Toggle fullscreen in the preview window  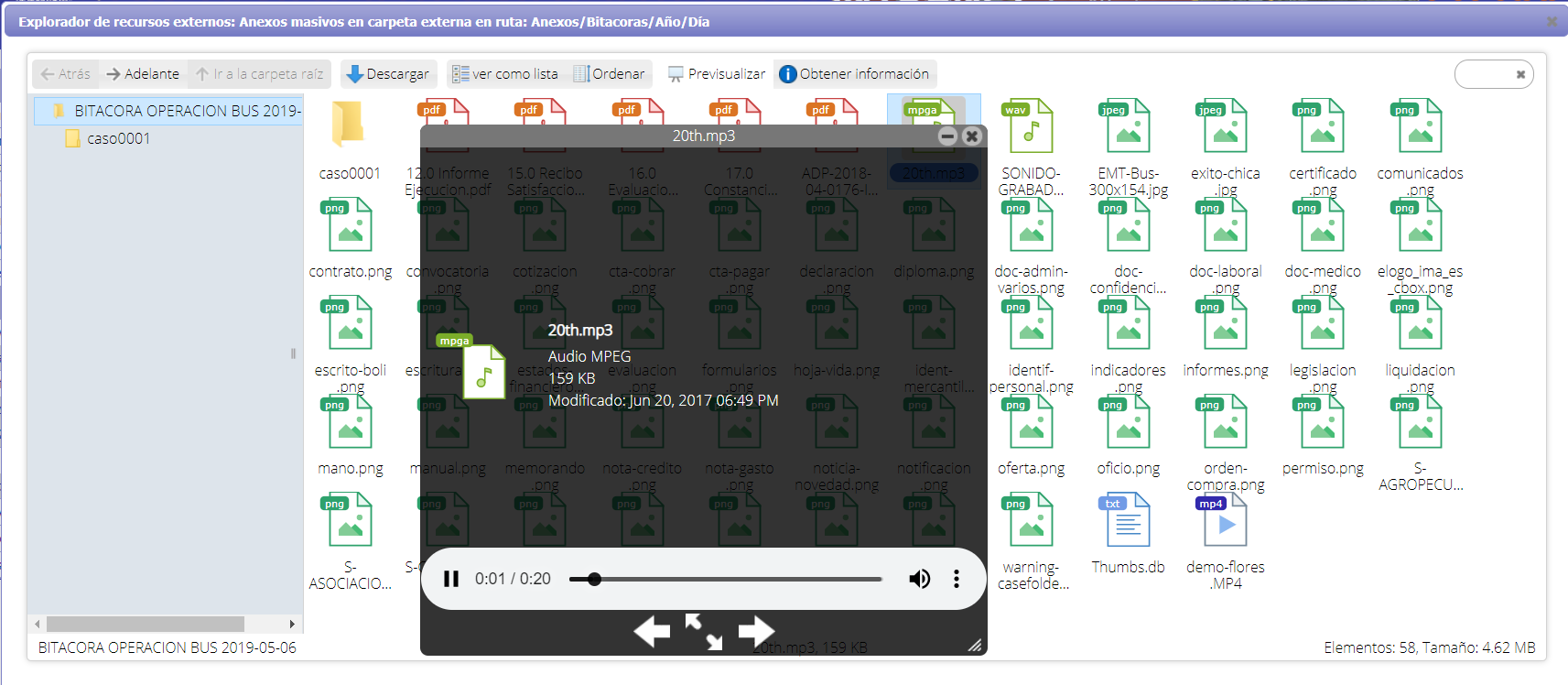[704, 631]
